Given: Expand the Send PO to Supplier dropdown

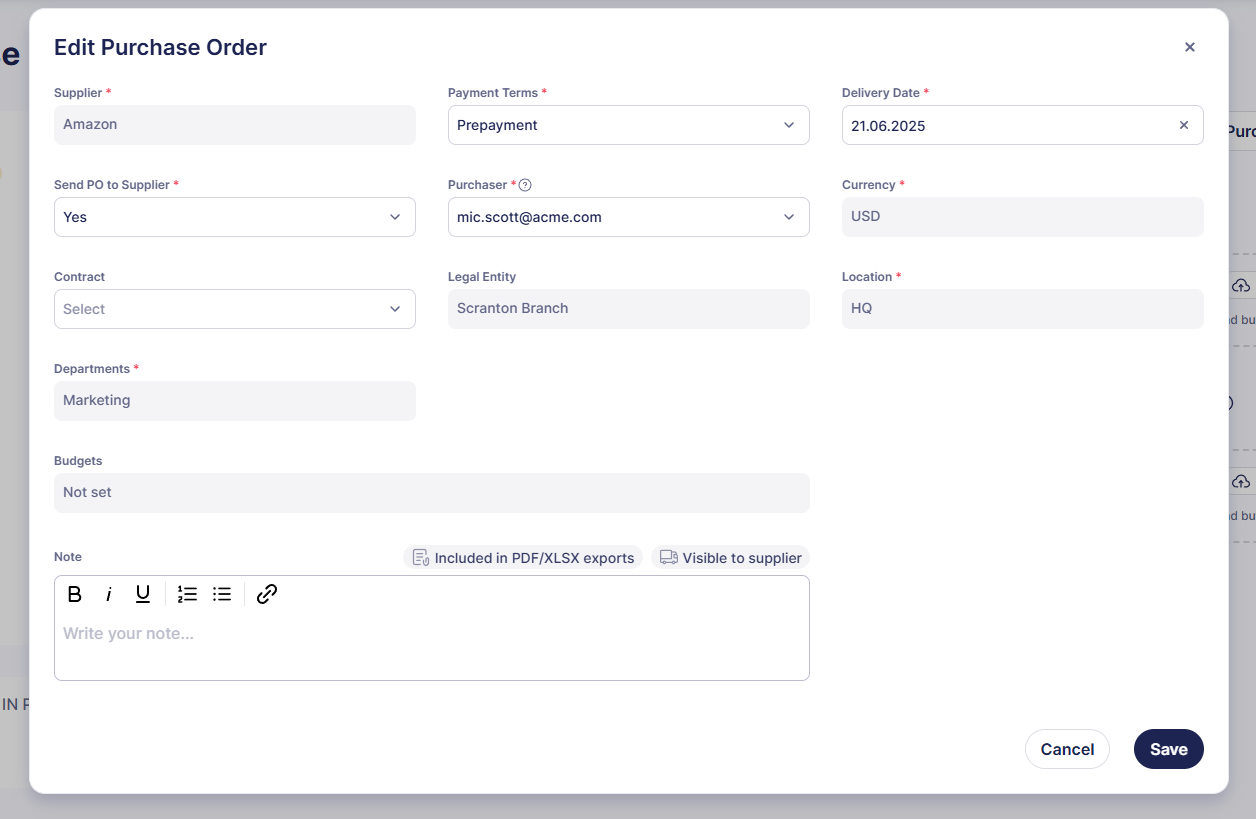Looking at the screenshot, I should click(x=234, y=217).
